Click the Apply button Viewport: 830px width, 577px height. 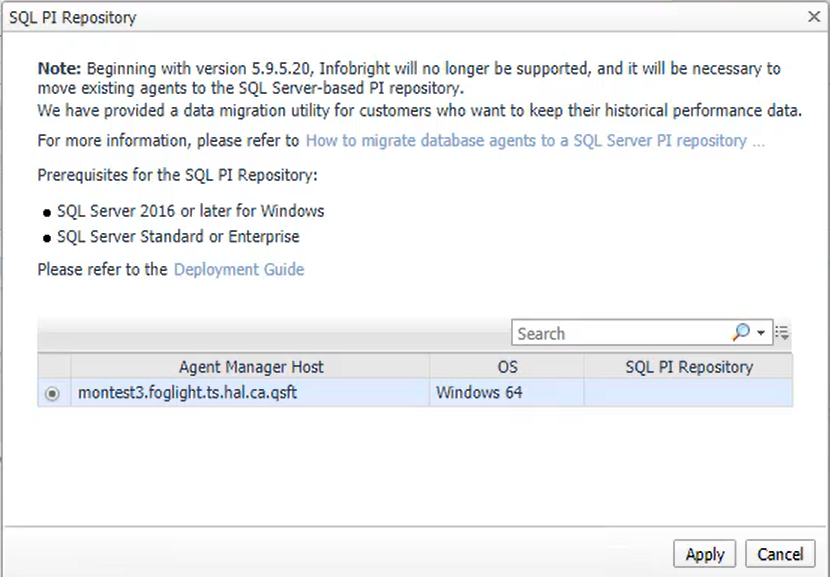[x=705, y=554]
